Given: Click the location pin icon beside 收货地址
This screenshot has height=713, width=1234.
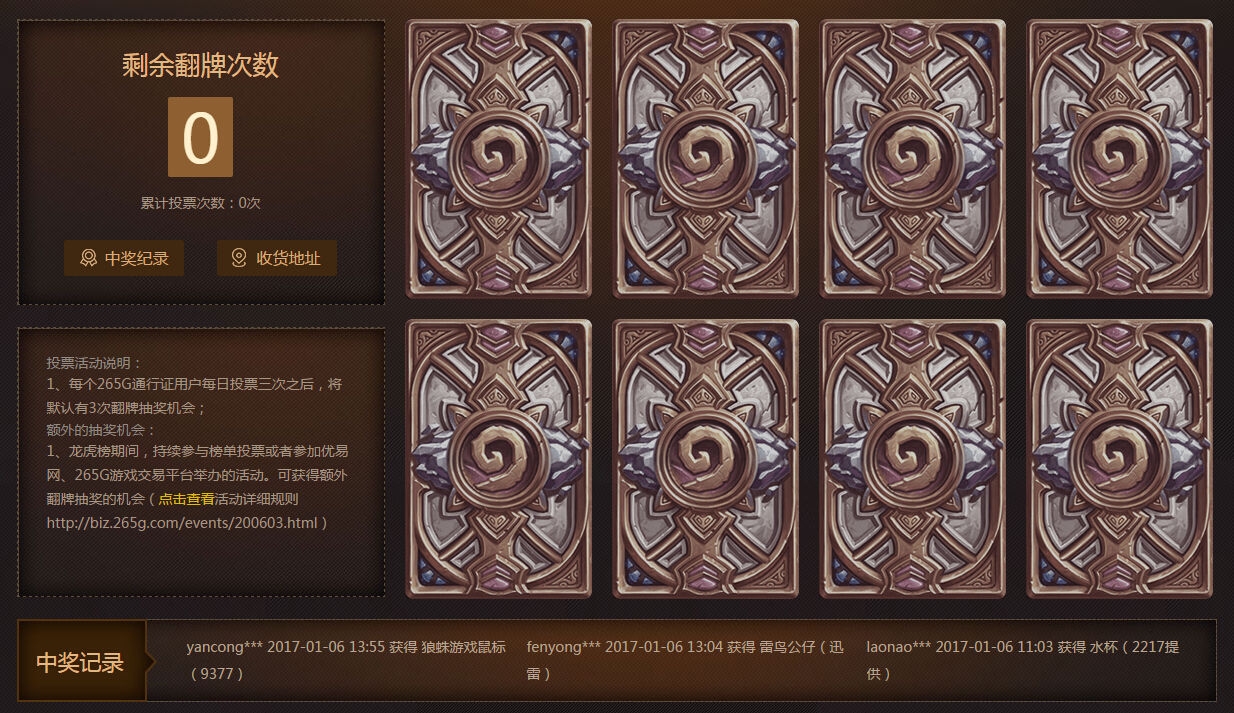Looking at the screenshot, I should pyautogui.click(x=239, y=258).
